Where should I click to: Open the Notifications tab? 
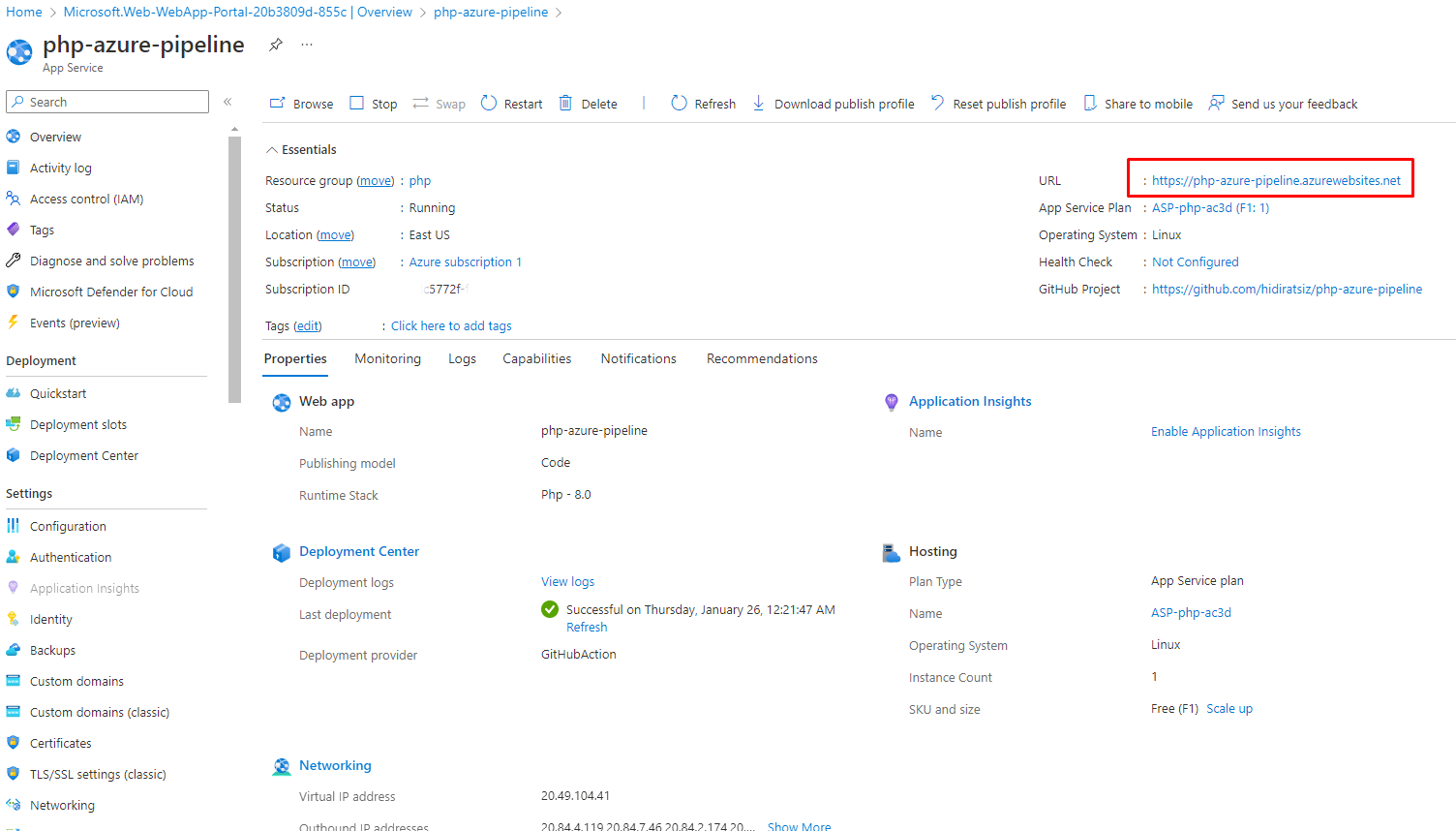coord(638,358)
